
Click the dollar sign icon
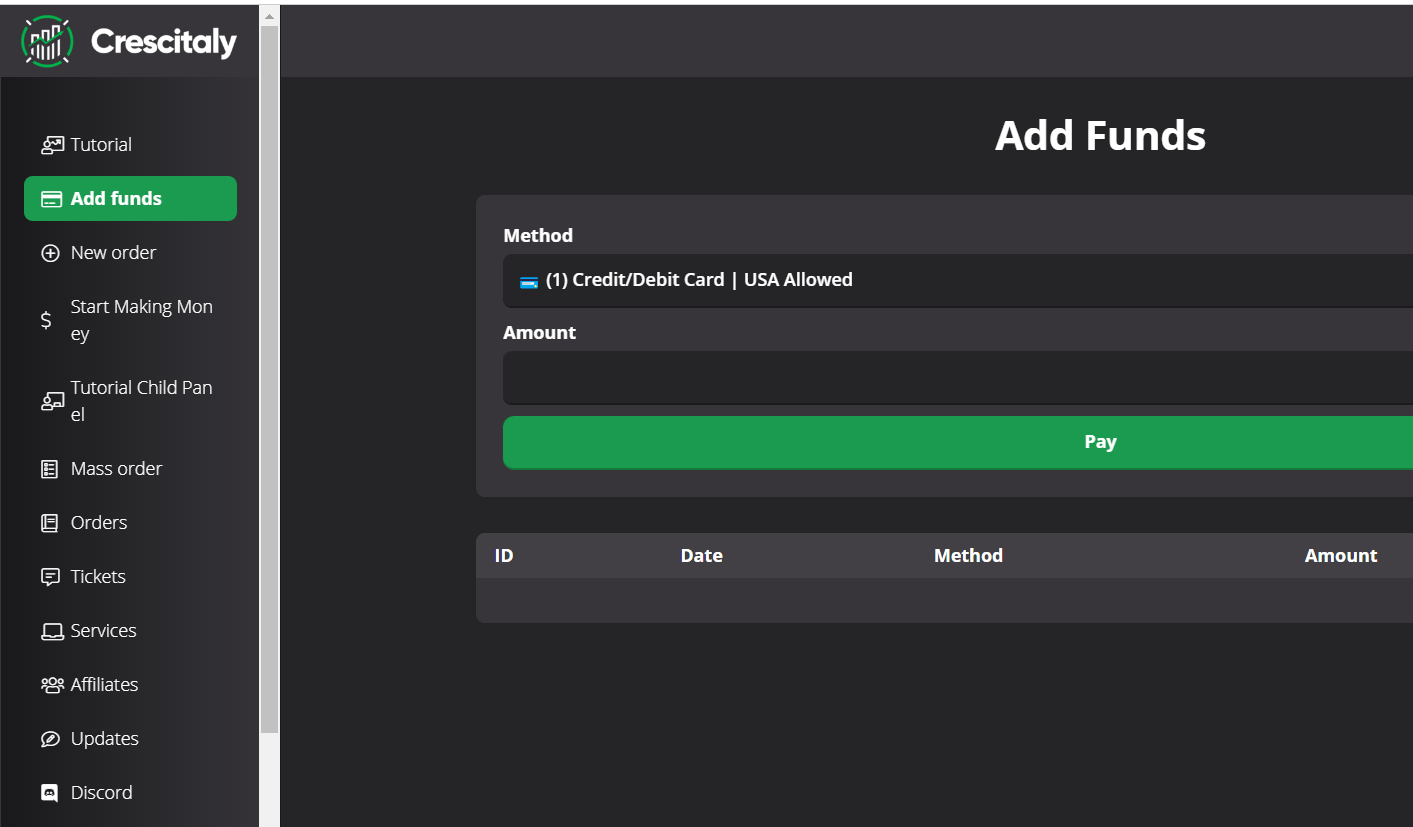[x=46, y=320]
